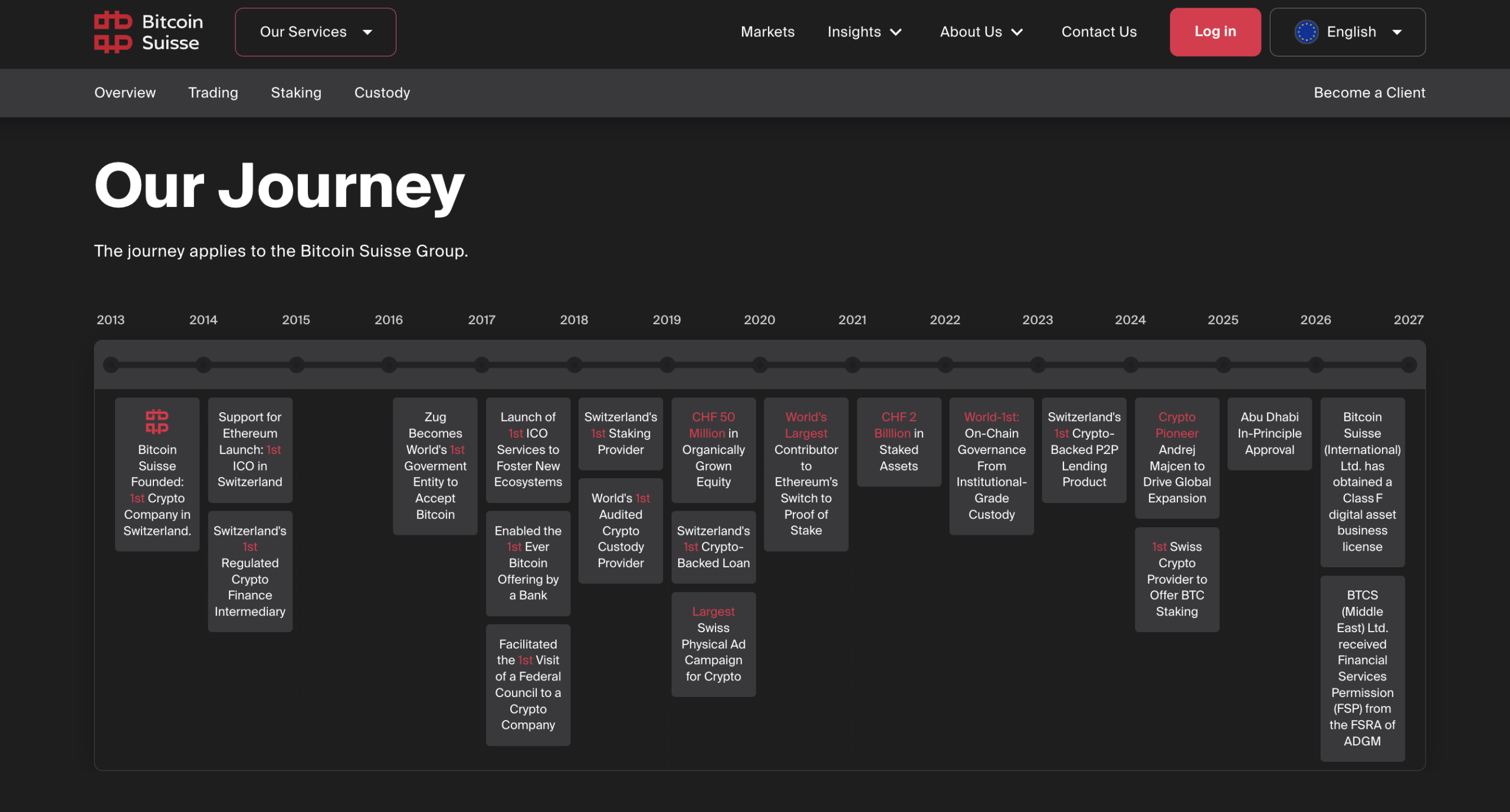Click the Abu Dhabi In-Principle Approval card
Viewport: 1510px width, 812px height.
coord(1270,433)
